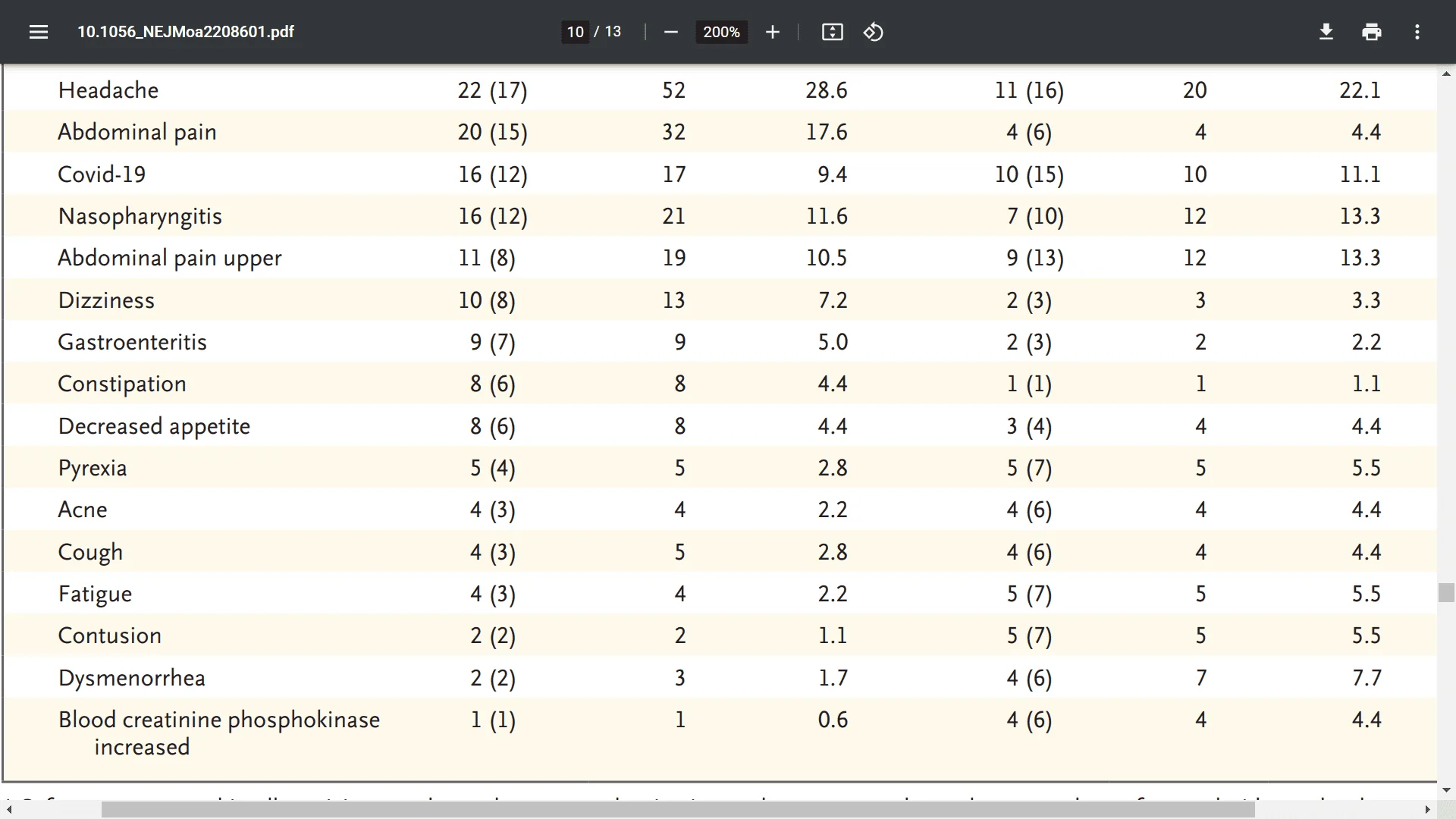This screenshot has width=1456, height=819.
Task: Select the Abdominal pain row label
Action: [137, 132]
